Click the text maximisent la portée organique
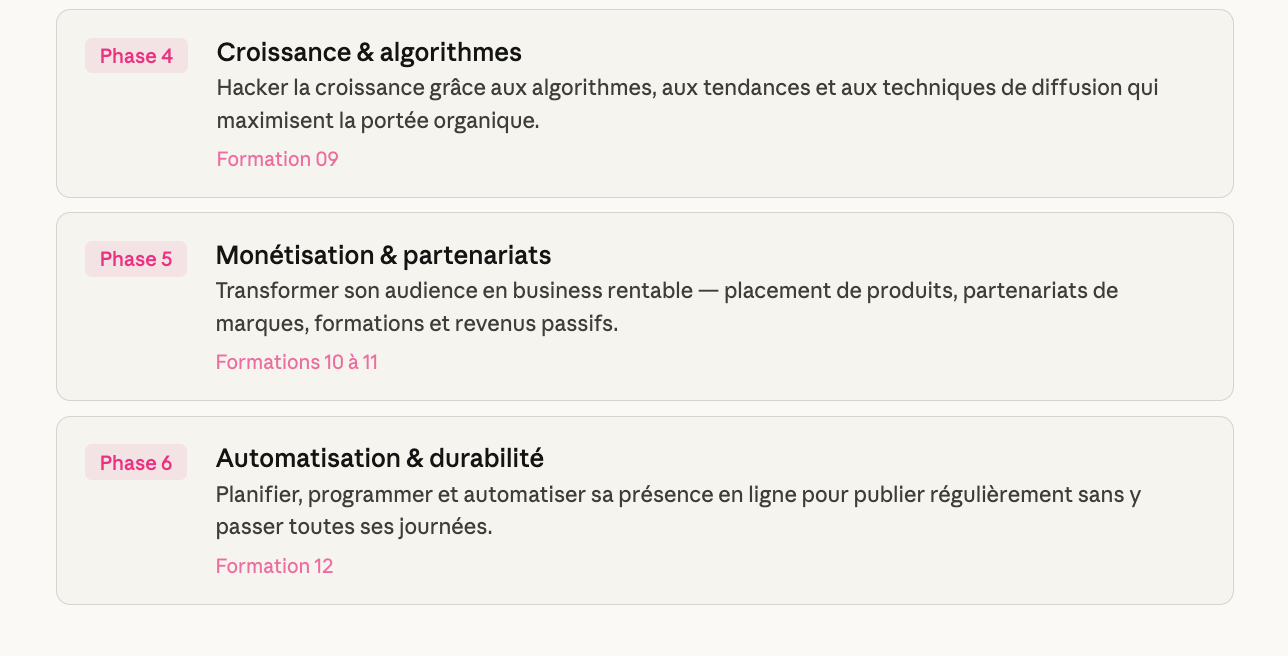Screen dimensions: 1288x656 [x=377, y=121]
